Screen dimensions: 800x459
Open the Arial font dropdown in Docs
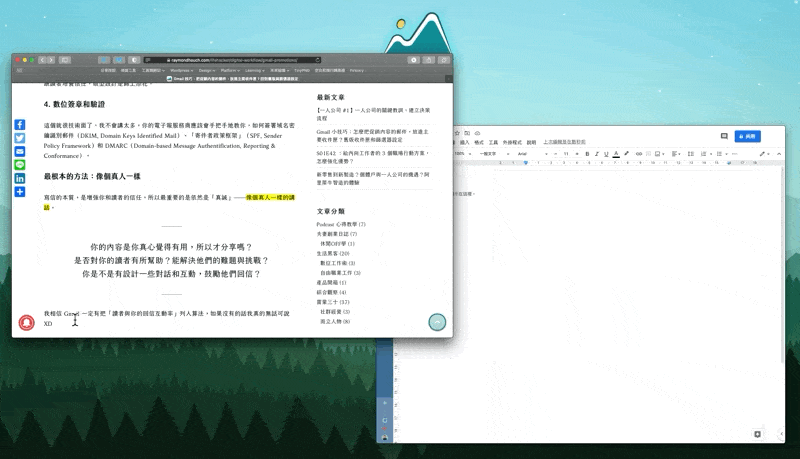[533, 154]
